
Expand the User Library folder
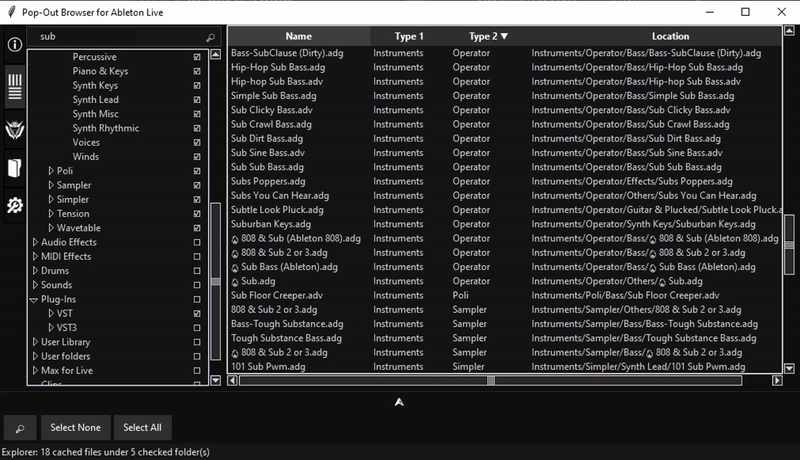[35, 342]
